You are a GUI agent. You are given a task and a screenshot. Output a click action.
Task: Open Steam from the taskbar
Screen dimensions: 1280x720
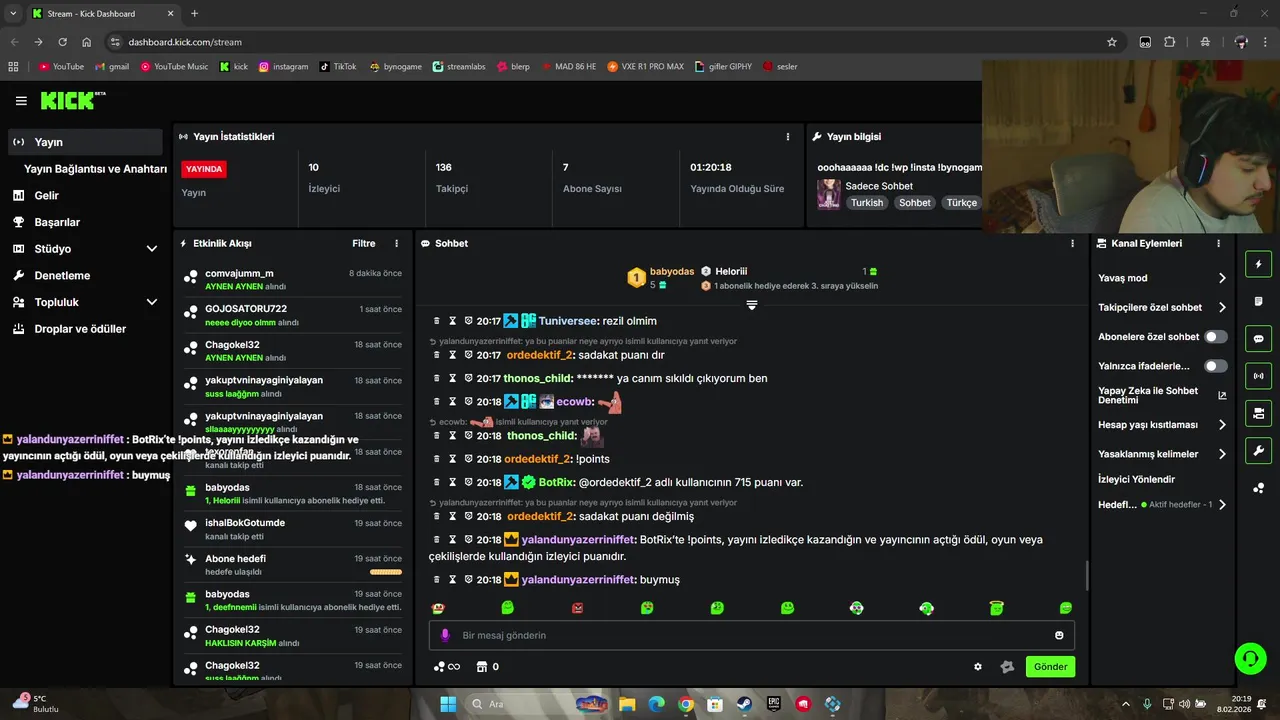744,704
